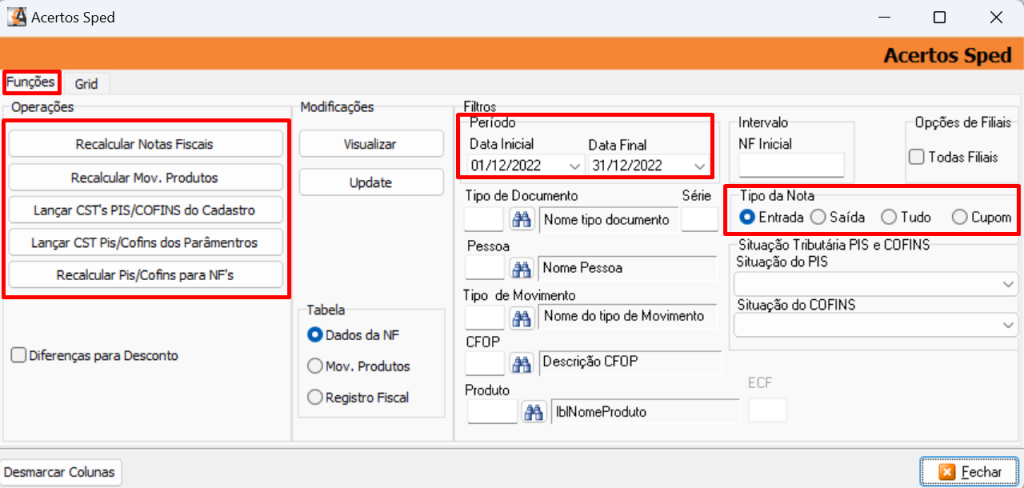Focus the Pessoa code field
Image resolution: width=1024 pixels, height=488 pixels.
click(484, 267)
